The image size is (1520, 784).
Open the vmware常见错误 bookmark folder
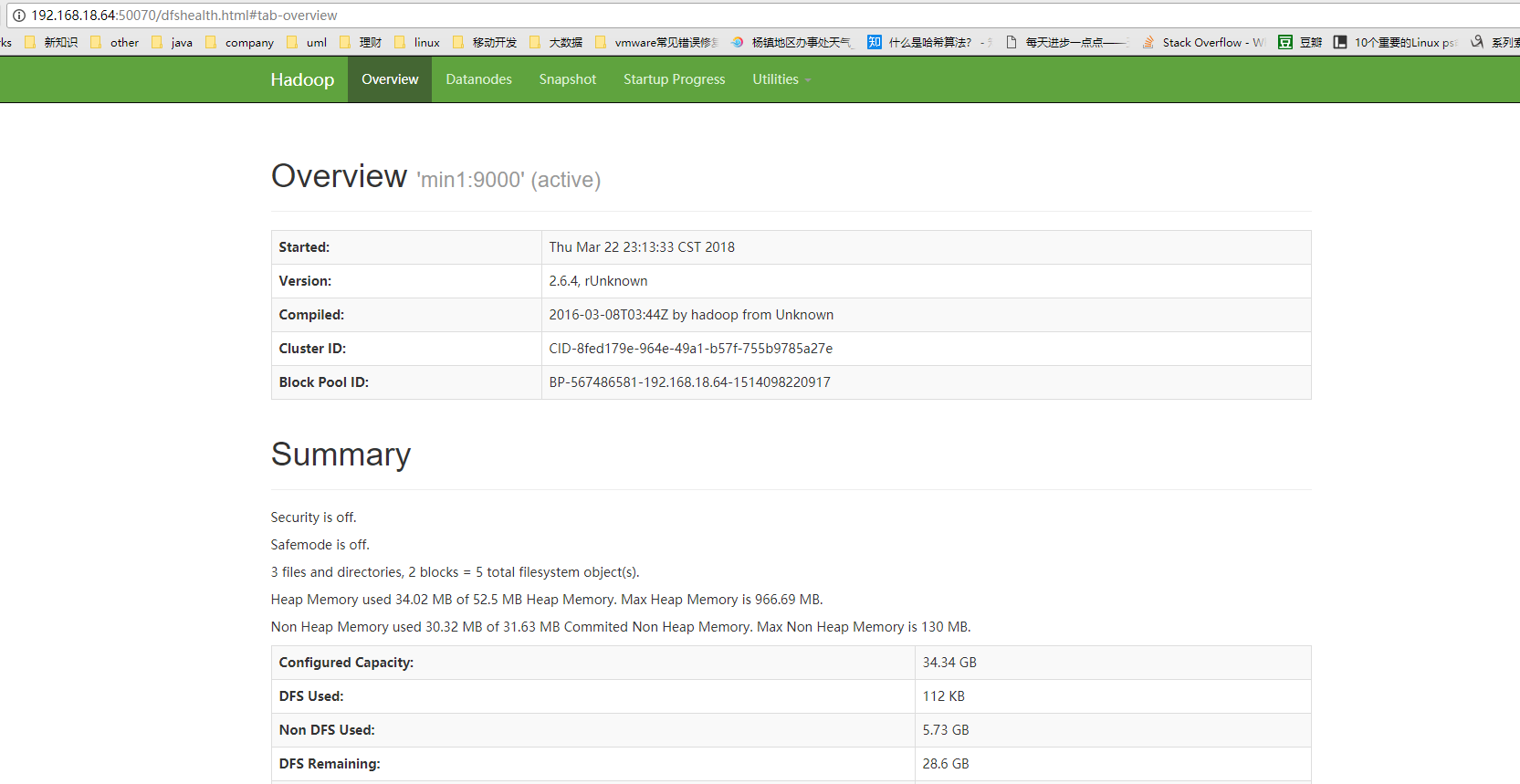pos(656,42)
